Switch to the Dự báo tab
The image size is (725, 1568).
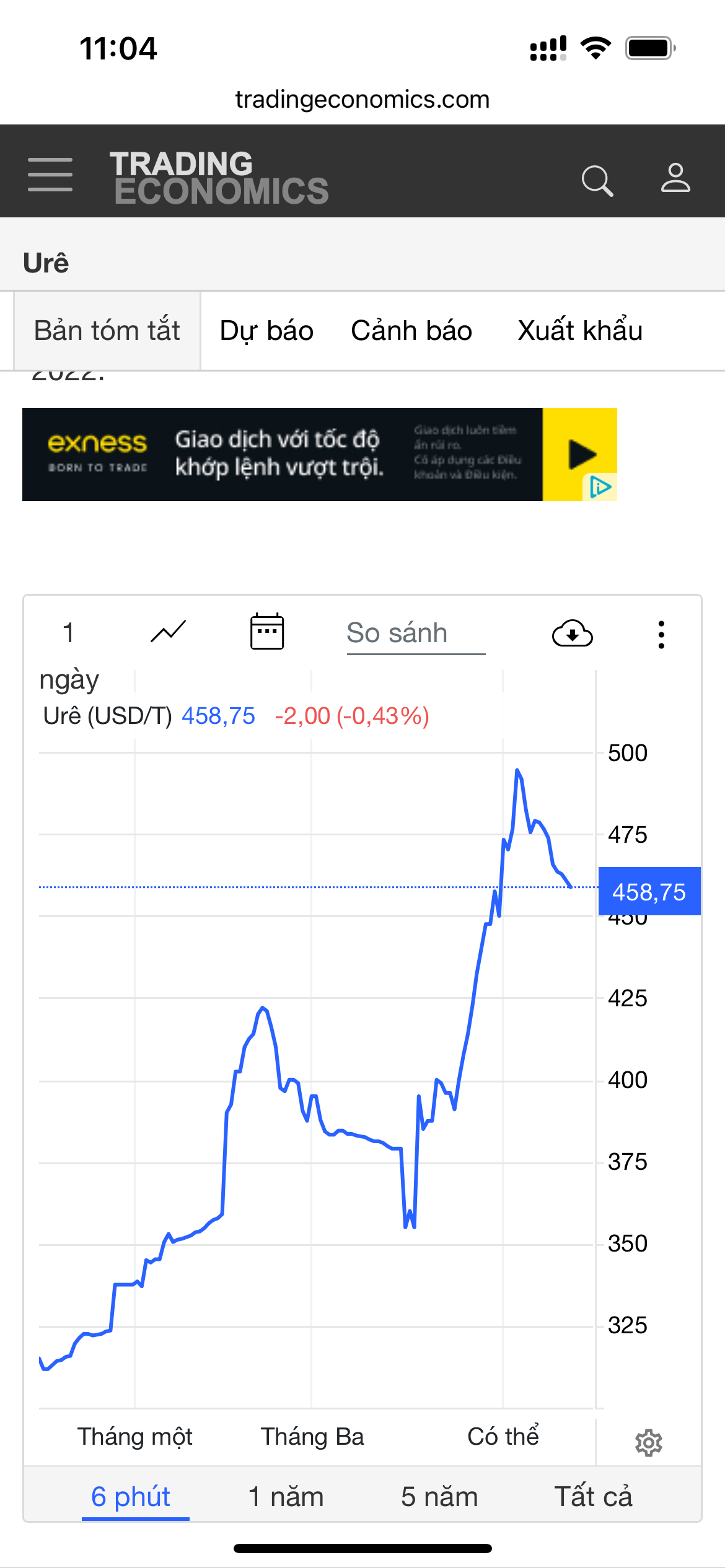click(x=266, y=331)
